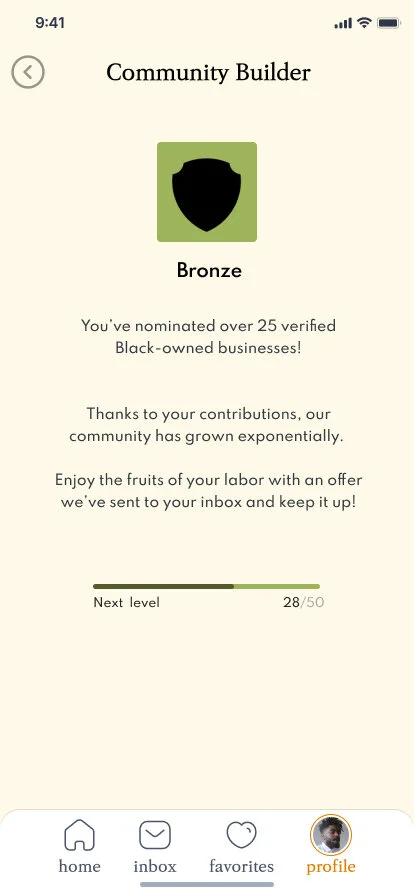Tap the back arrow circle icon
This screenshot has width=414, height=896.
(28, 72)
